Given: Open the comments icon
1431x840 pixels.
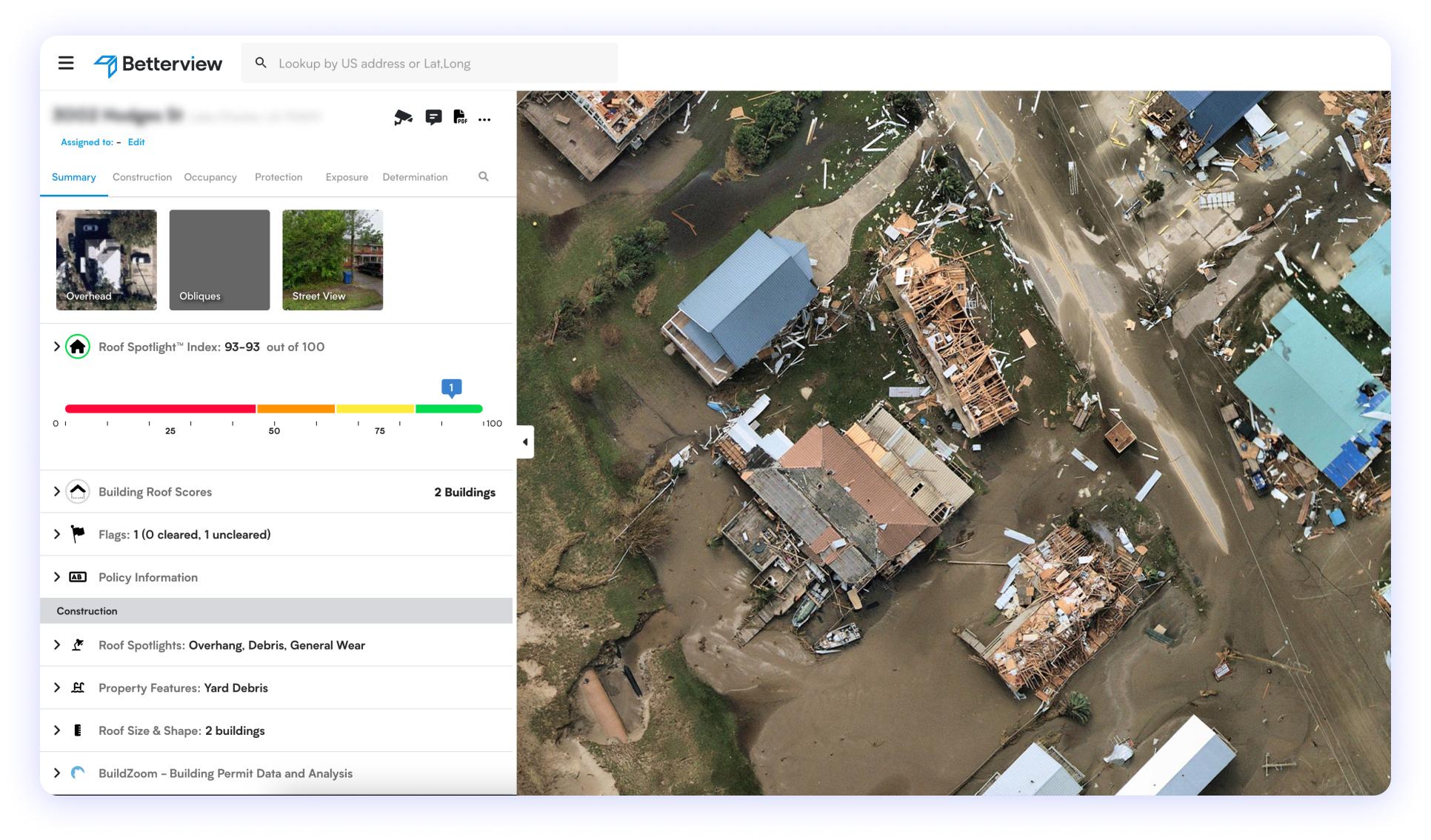Looking at the screenshot, I should (x=433, y=117).
